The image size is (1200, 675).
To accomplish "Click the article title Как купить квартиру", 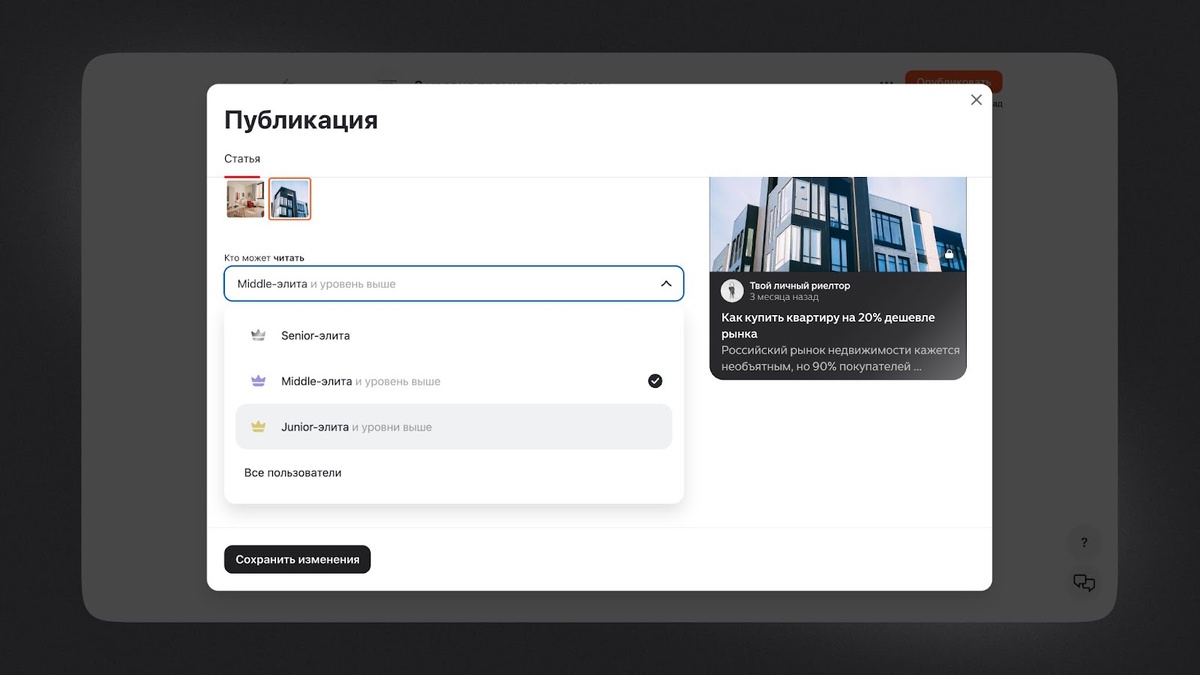I will tap(828, 325).
